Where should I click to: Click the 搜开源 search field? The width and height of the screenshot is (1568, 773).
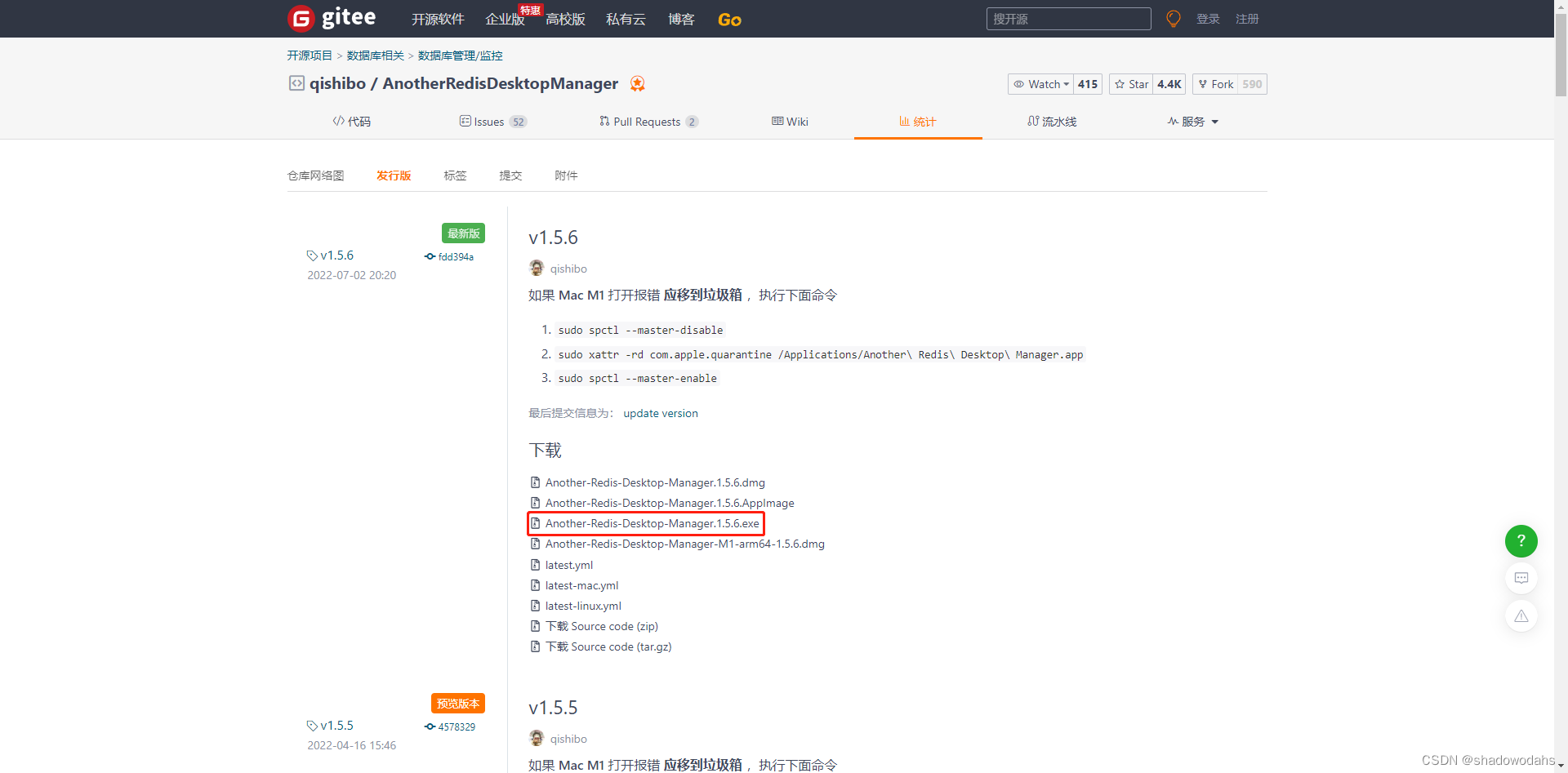click(x=1068, y=19)
